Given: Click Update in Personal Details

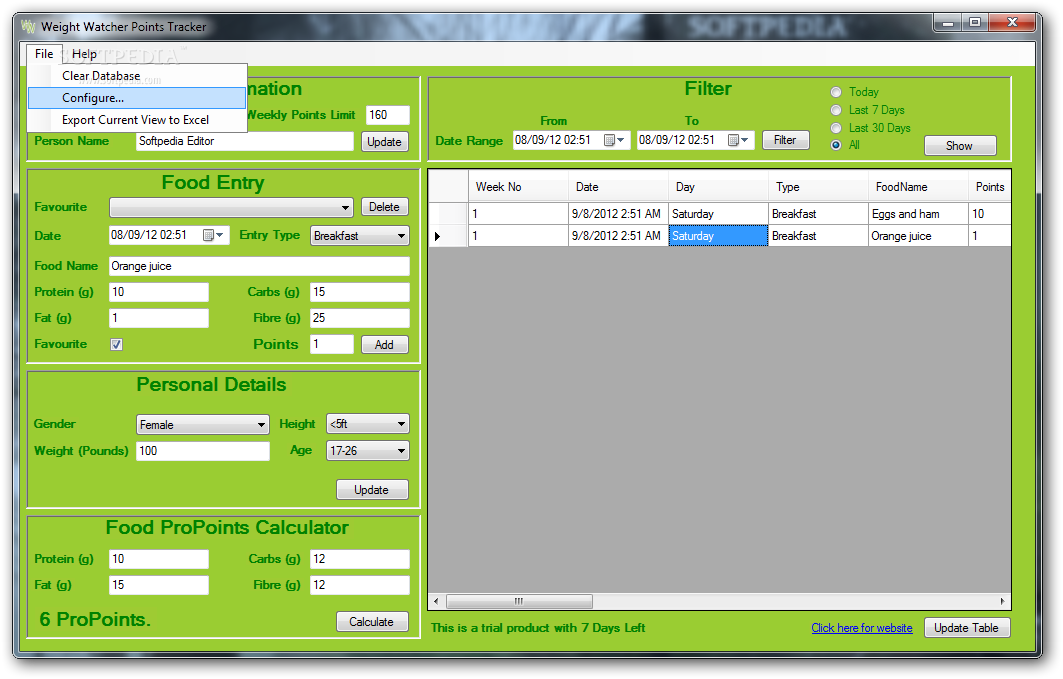Looking at the screenshot, I should click(372, 490).
